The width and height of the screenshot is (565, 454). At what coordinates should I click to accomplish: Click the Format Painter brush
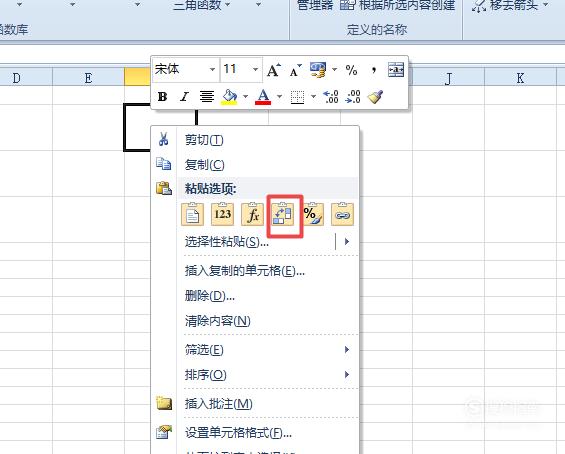click(375, 97)
